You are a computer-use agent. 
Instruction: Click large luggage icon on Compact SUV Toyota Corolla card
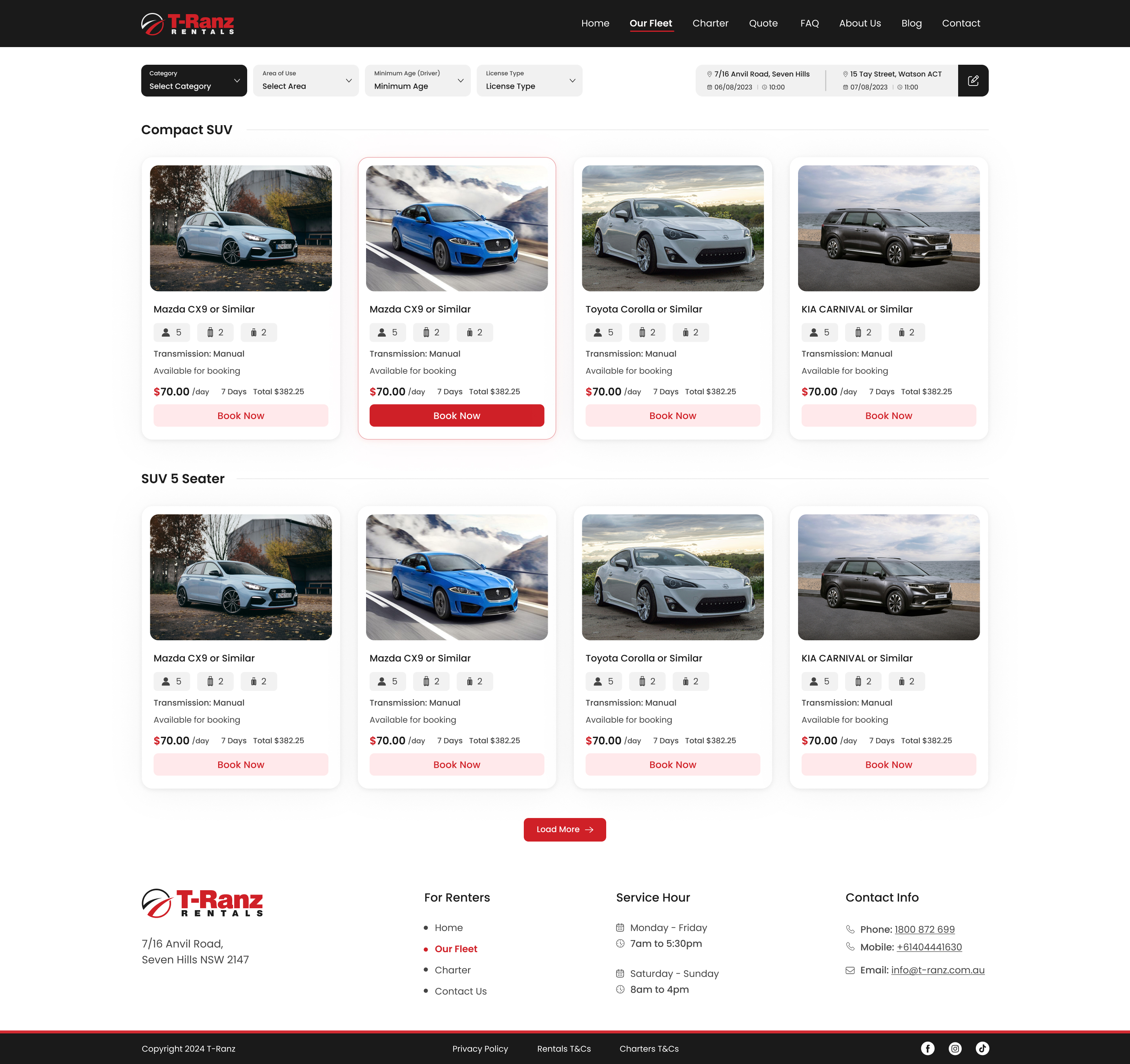[x=642, y=333]
